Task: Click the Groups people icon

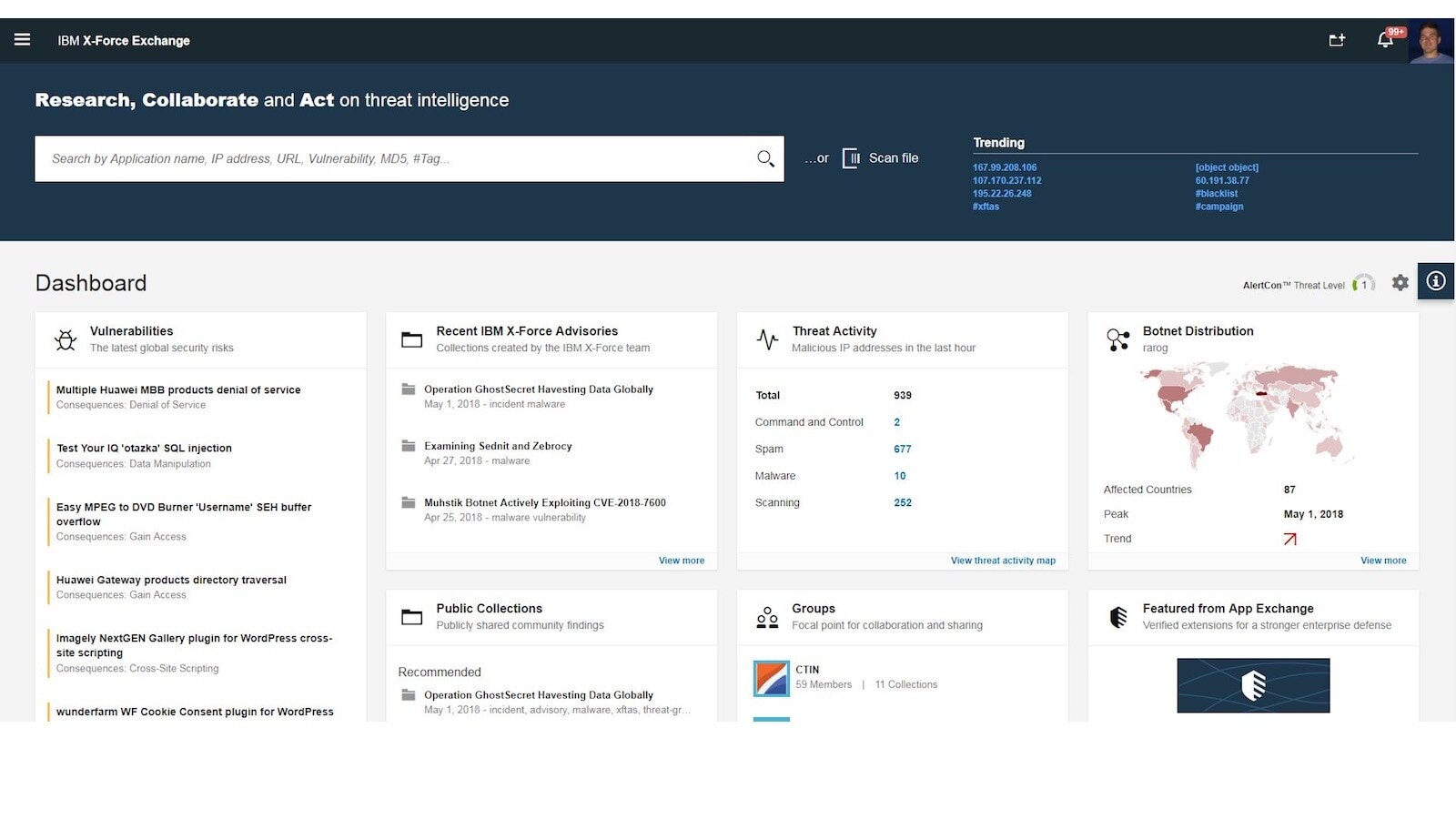Action: 767,617
